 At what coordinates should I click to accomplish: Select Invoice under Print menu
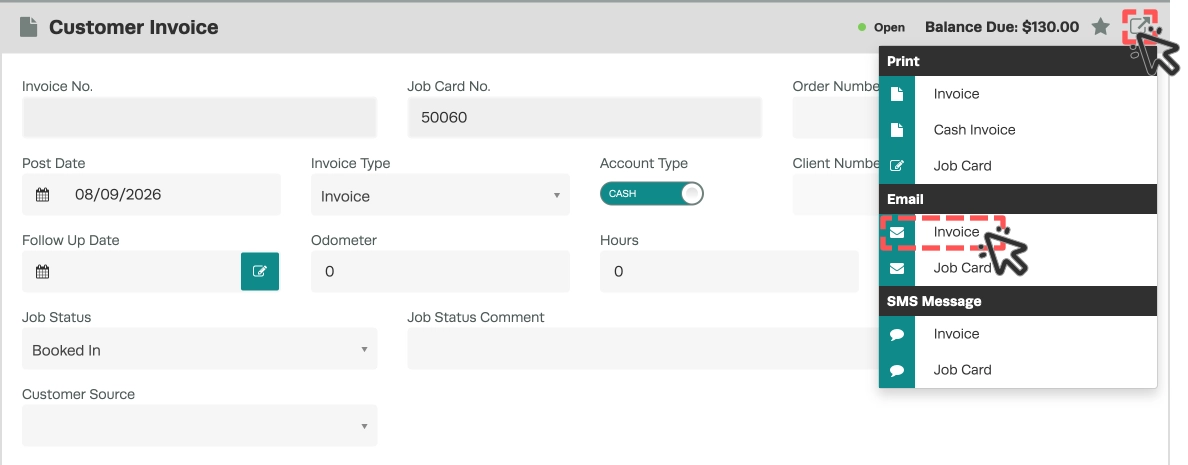pos(956,94)
